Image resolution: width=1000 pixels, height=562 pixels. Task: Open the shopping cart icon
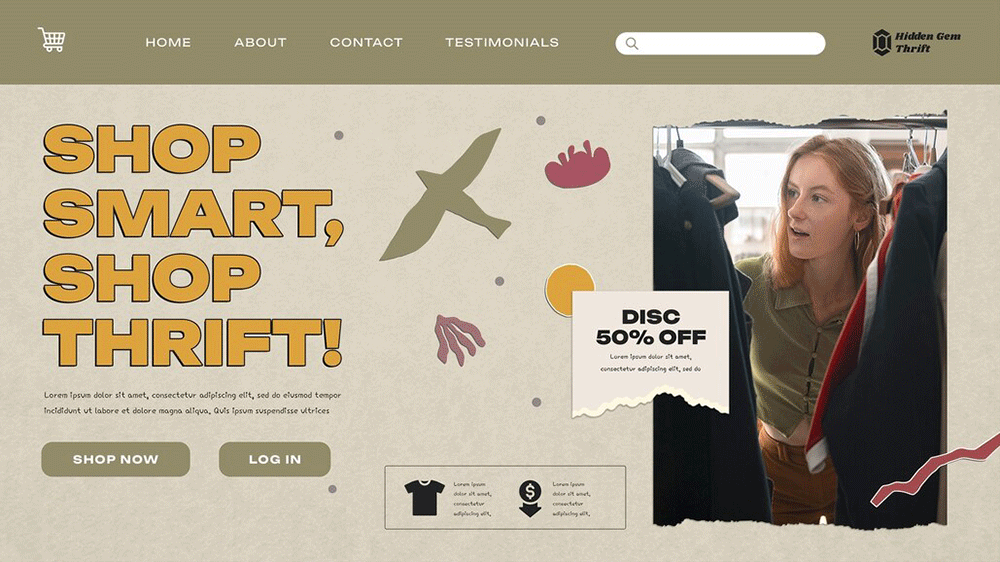point(51,40)
